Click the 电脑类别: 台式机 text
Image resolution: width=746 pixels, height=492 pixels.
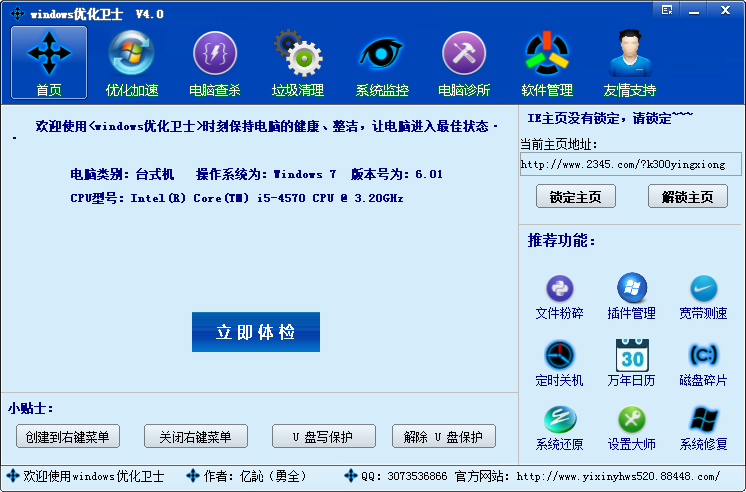122,174
